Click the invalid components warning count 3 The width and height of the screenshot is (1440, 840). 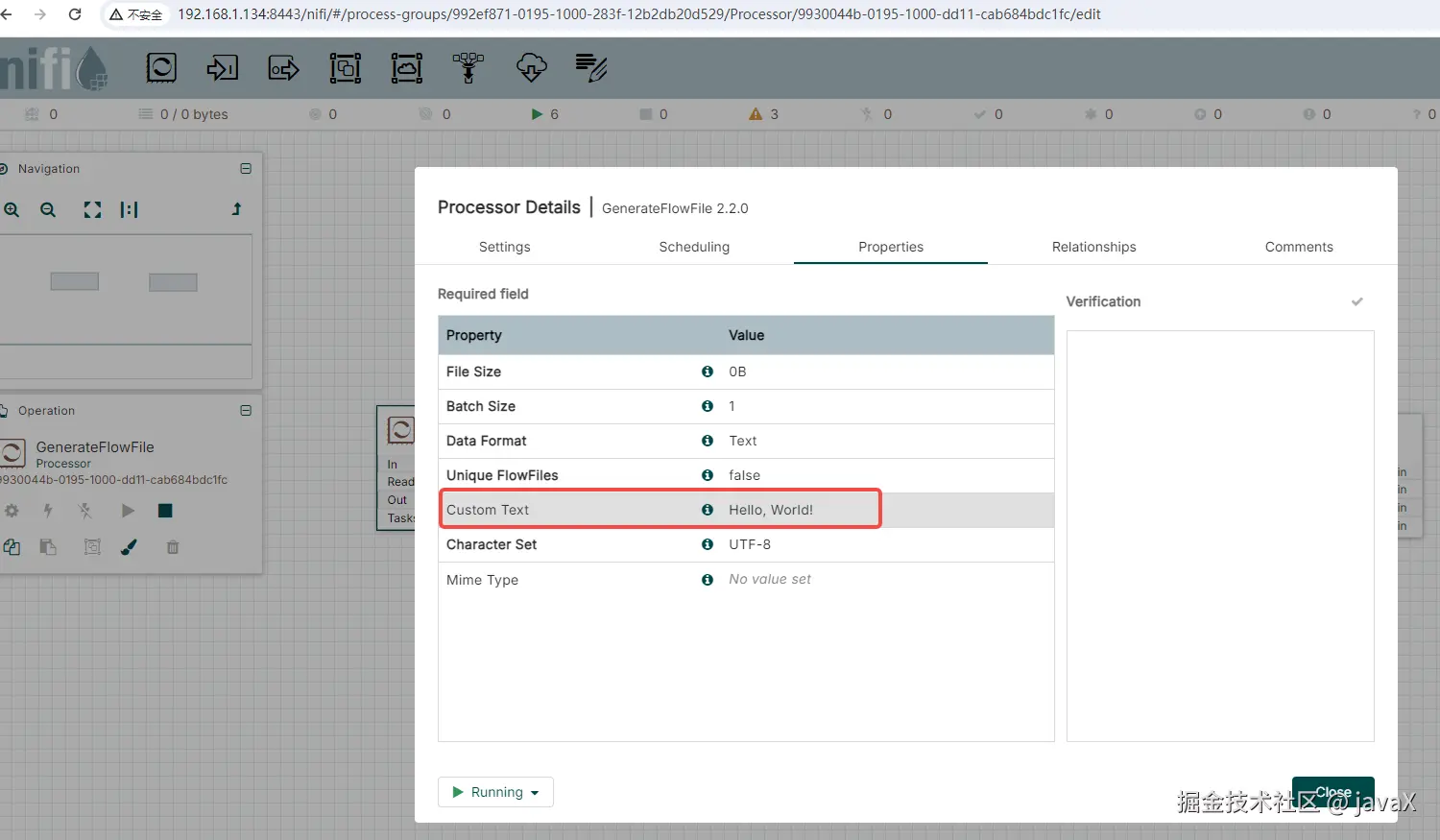coord(764,114)
